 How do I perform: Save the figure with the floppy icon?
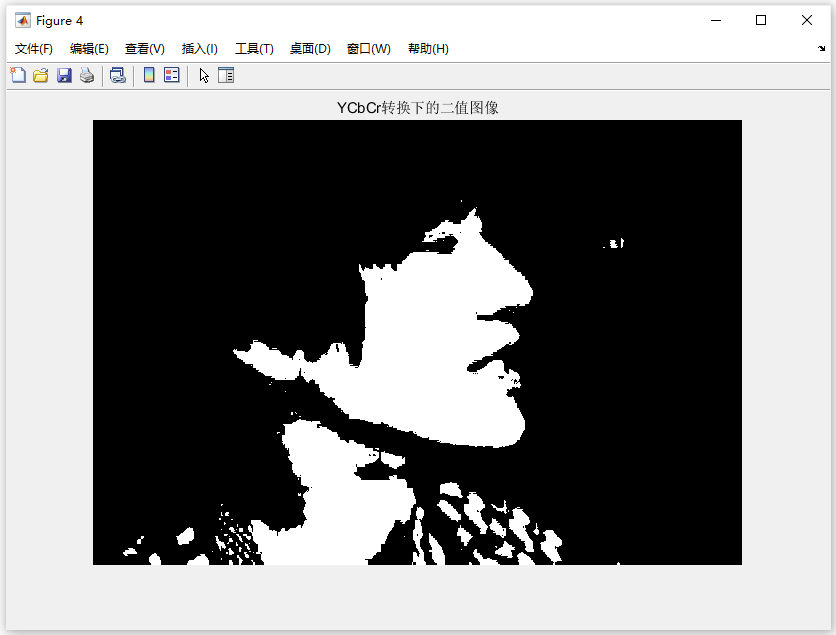point(64,75)
